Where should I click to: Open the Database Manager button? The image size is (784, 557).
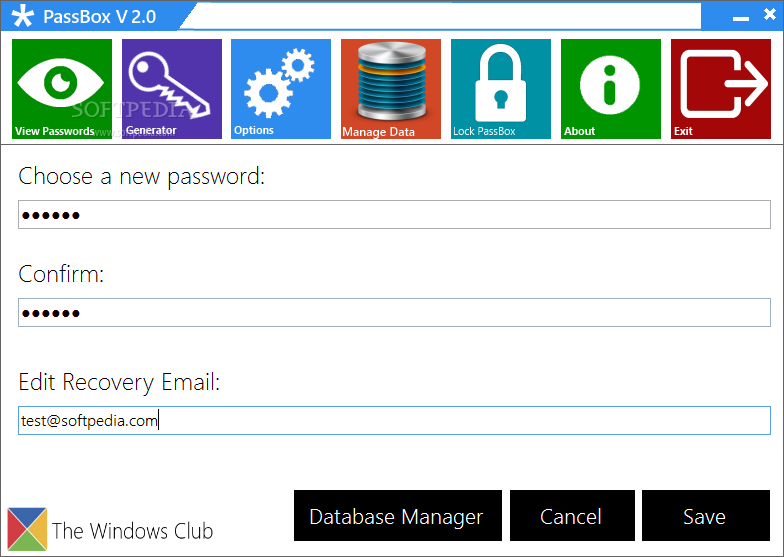[398, 516]
